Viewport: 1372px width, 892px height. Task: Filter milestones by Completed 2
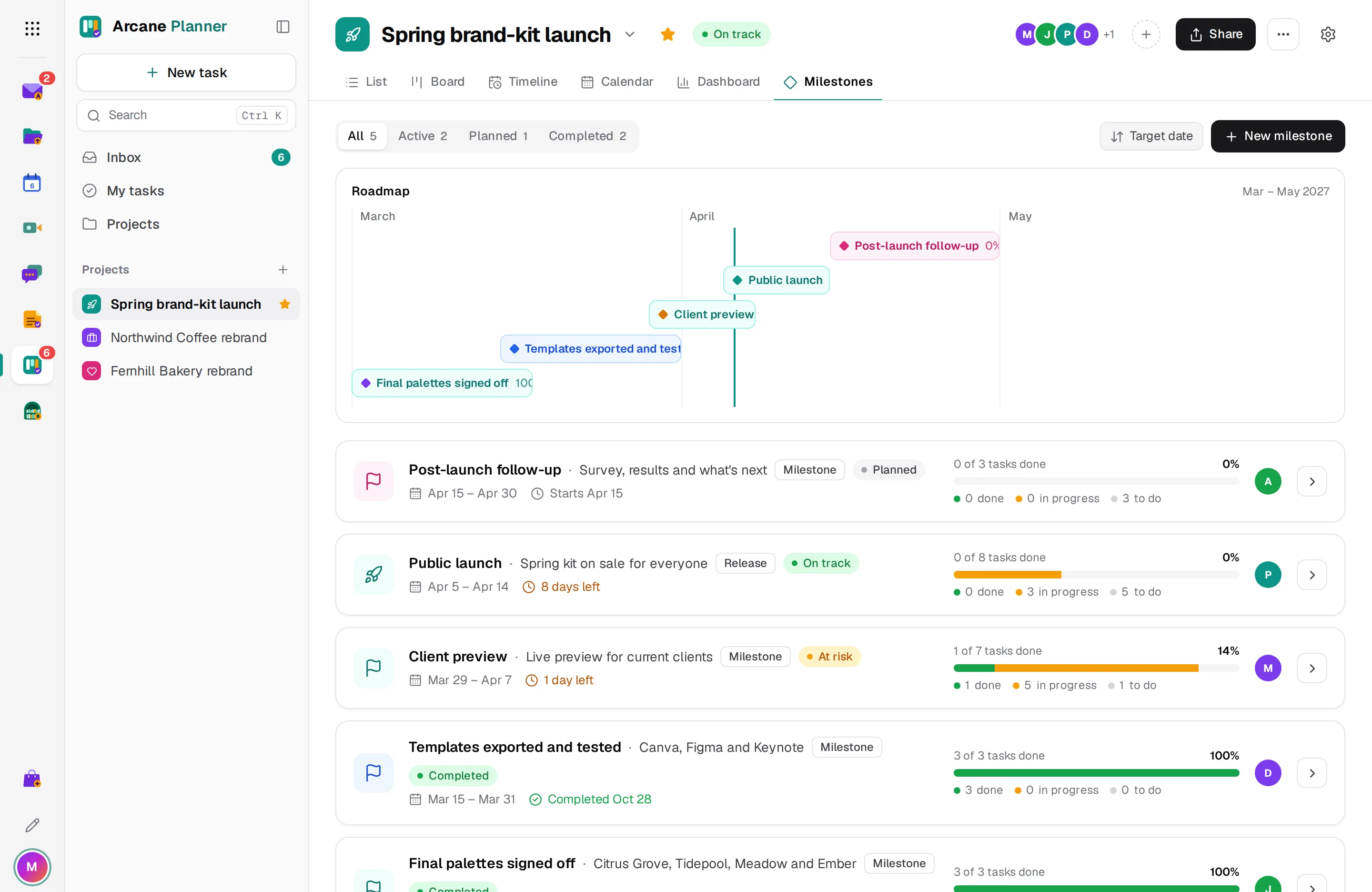(587, 136)
